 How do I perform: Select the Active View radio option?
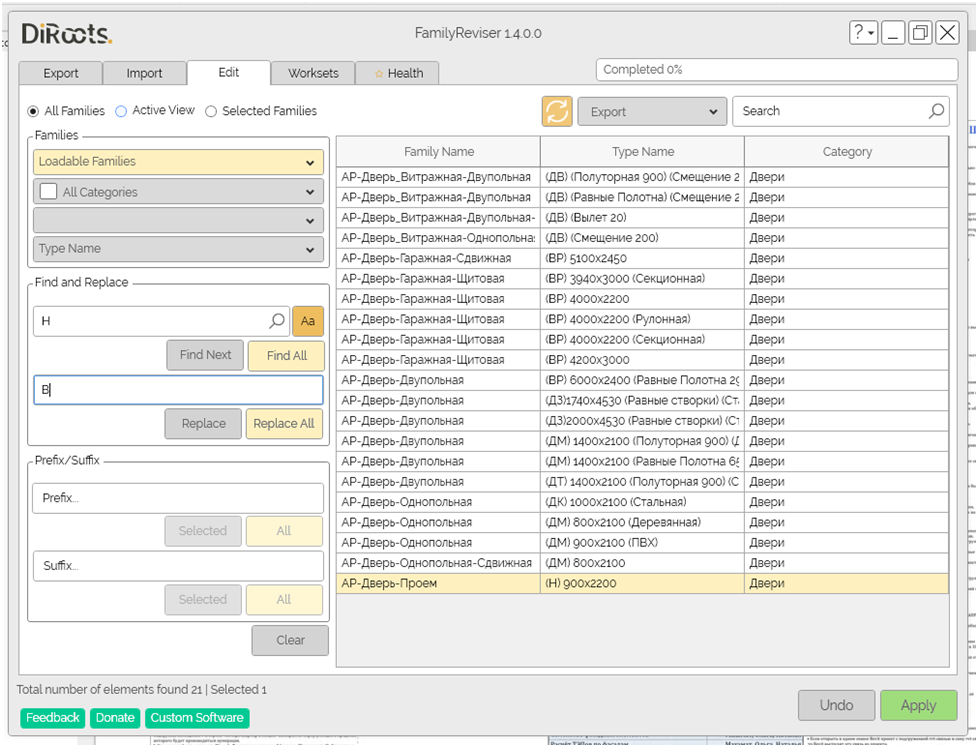[x=122, y=111]
